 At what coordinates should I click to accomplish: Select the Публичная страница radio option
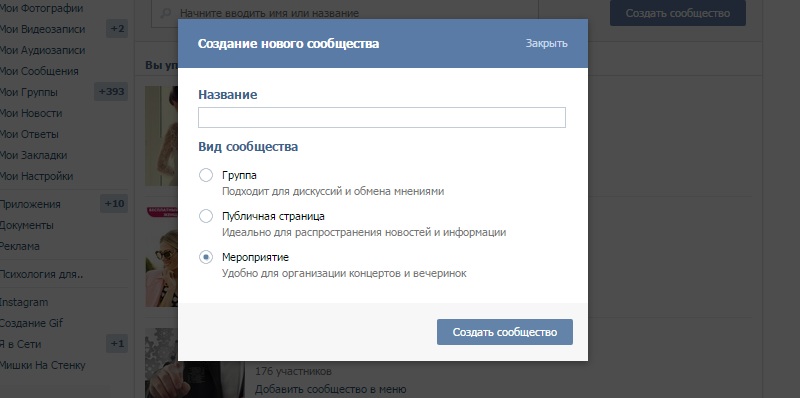(206, 216)
